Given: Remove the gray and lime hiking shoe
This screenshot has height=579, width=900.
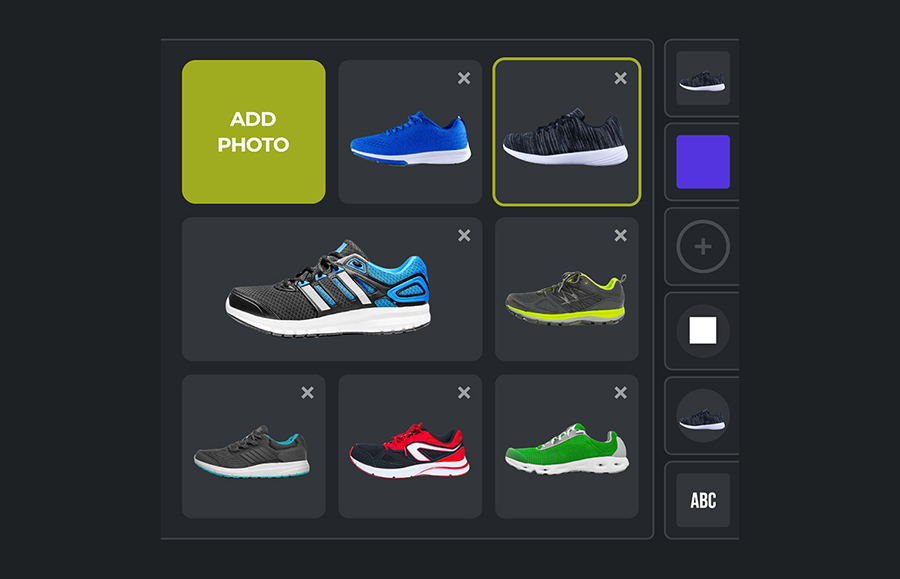Looking at the screenshot, I should click(x=620, y=235).
